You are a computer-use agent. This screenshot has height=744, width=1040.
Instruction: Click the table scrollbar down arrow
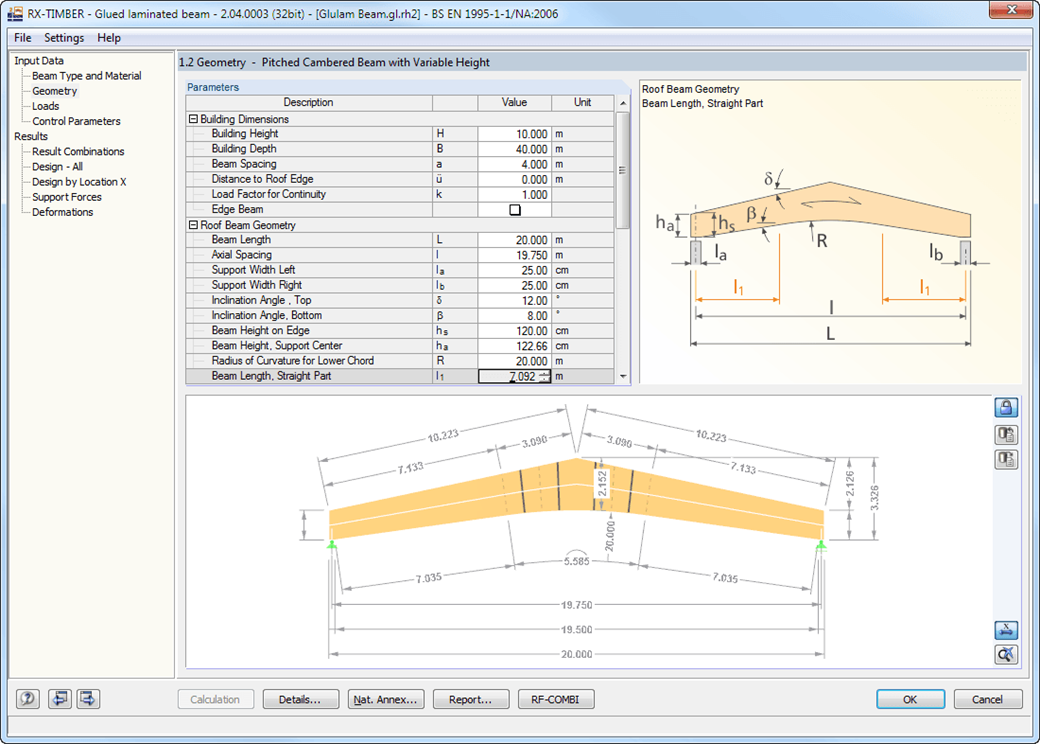click(622, 376)
